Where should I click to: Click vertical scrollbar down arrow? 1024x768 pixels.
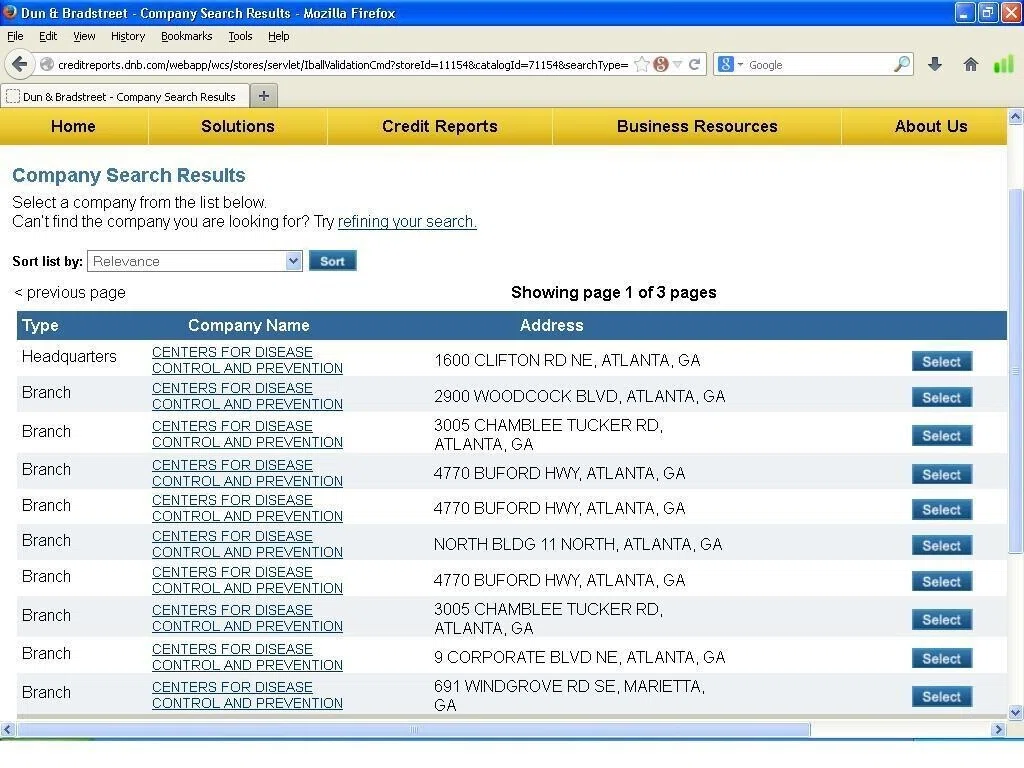click(x=1016, y=712)
